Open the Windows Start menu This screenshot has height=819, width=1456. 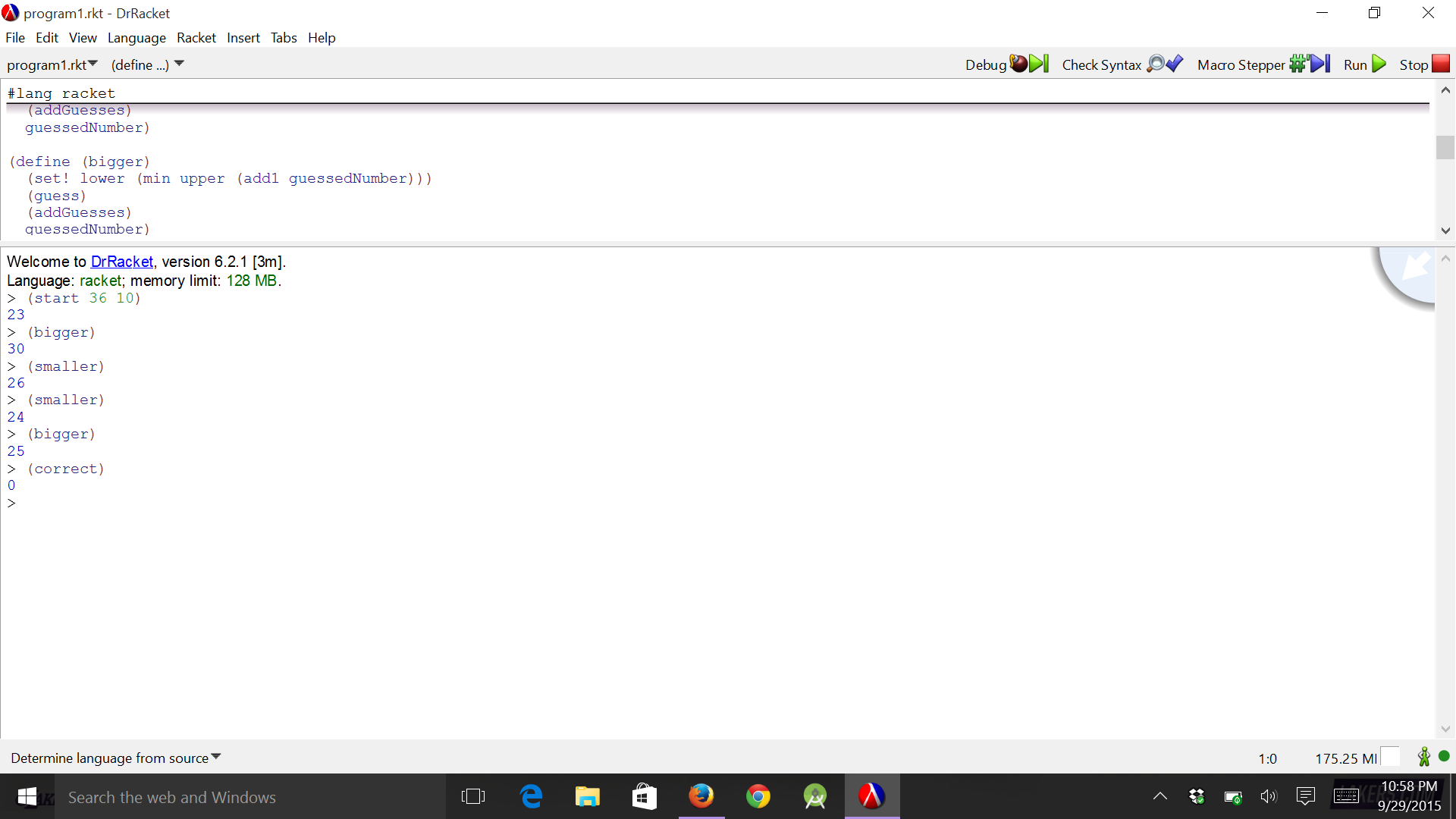tap(27, 796)
